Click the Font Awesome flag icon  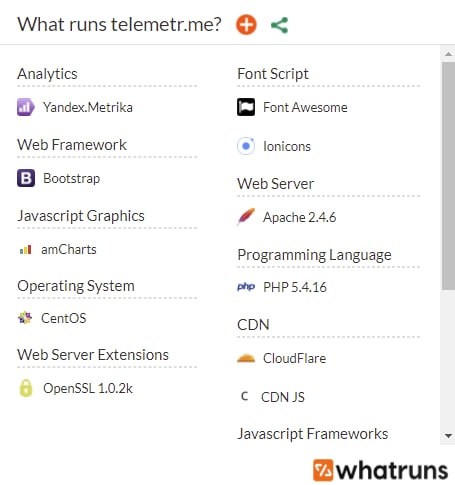(246, 107)
